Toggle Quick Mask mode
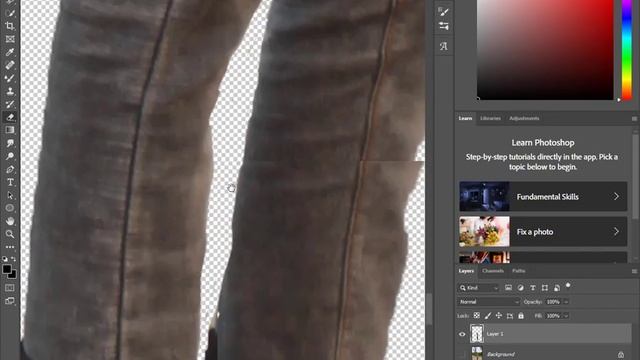Image resolution: width=640 pixels, height=360 pixels. click(10, 288)
